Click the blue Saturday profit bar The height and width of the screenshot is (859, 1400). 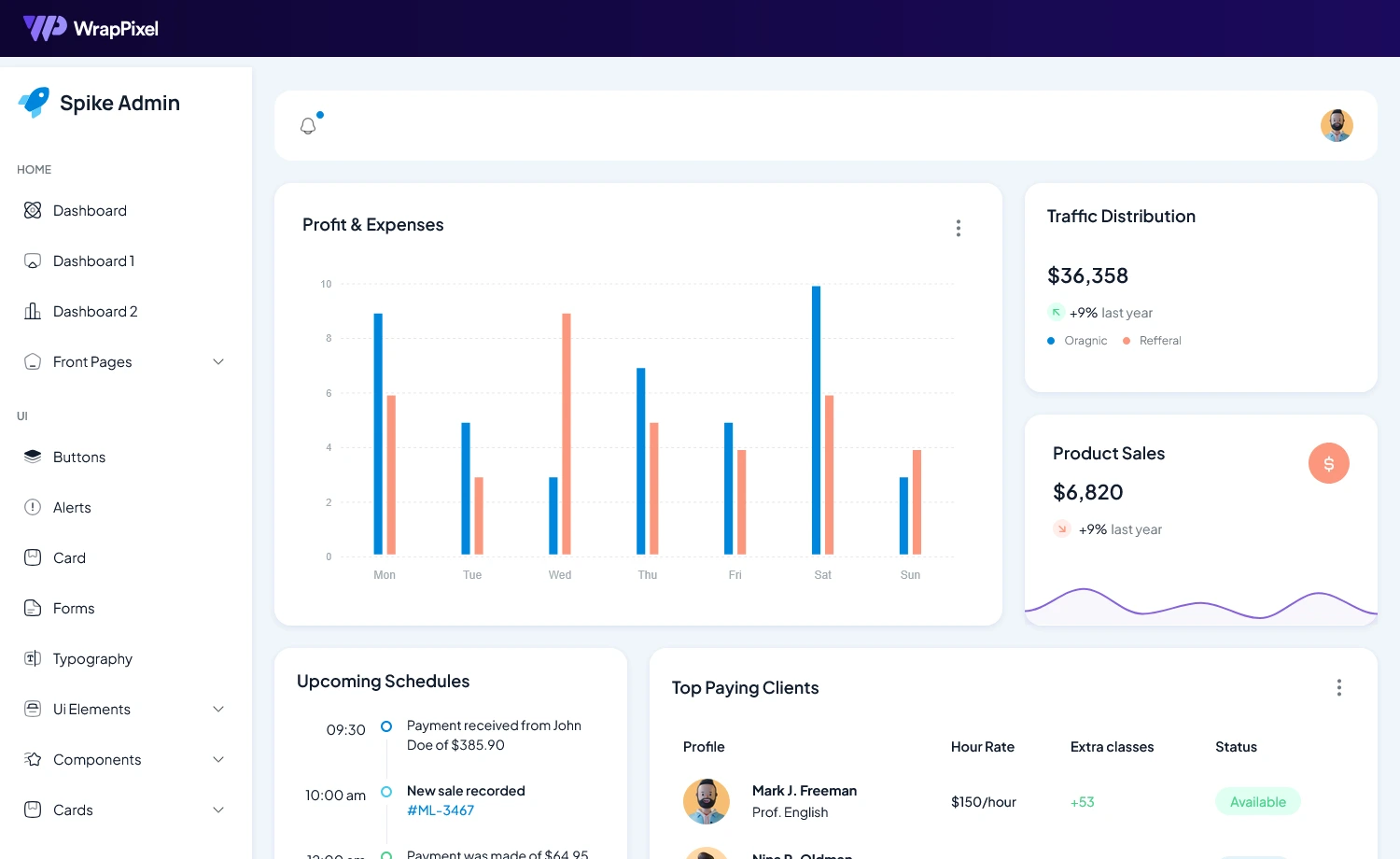816,420
